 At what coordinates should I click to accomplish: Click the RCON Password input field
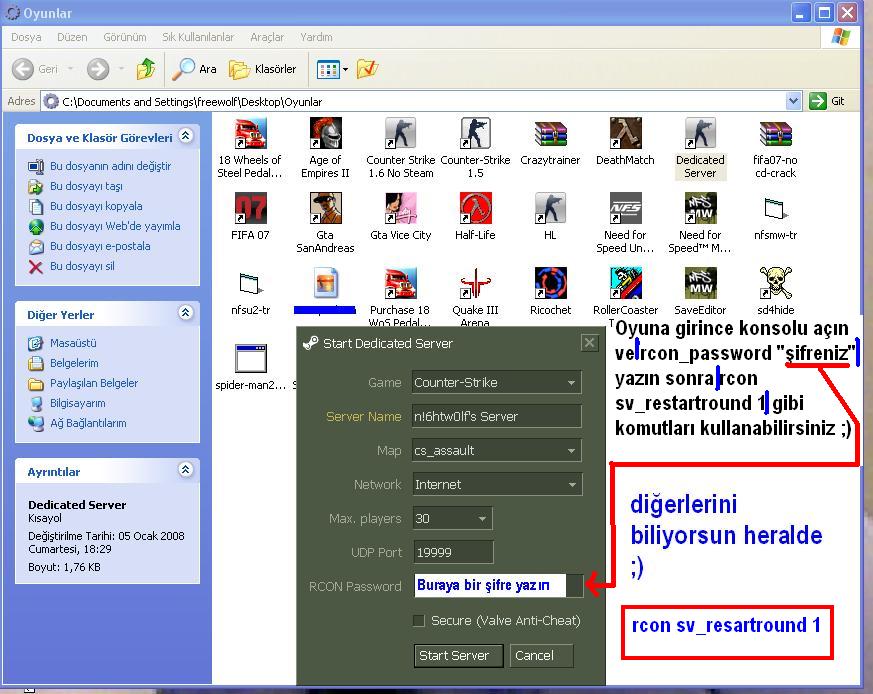coord(498,585)
